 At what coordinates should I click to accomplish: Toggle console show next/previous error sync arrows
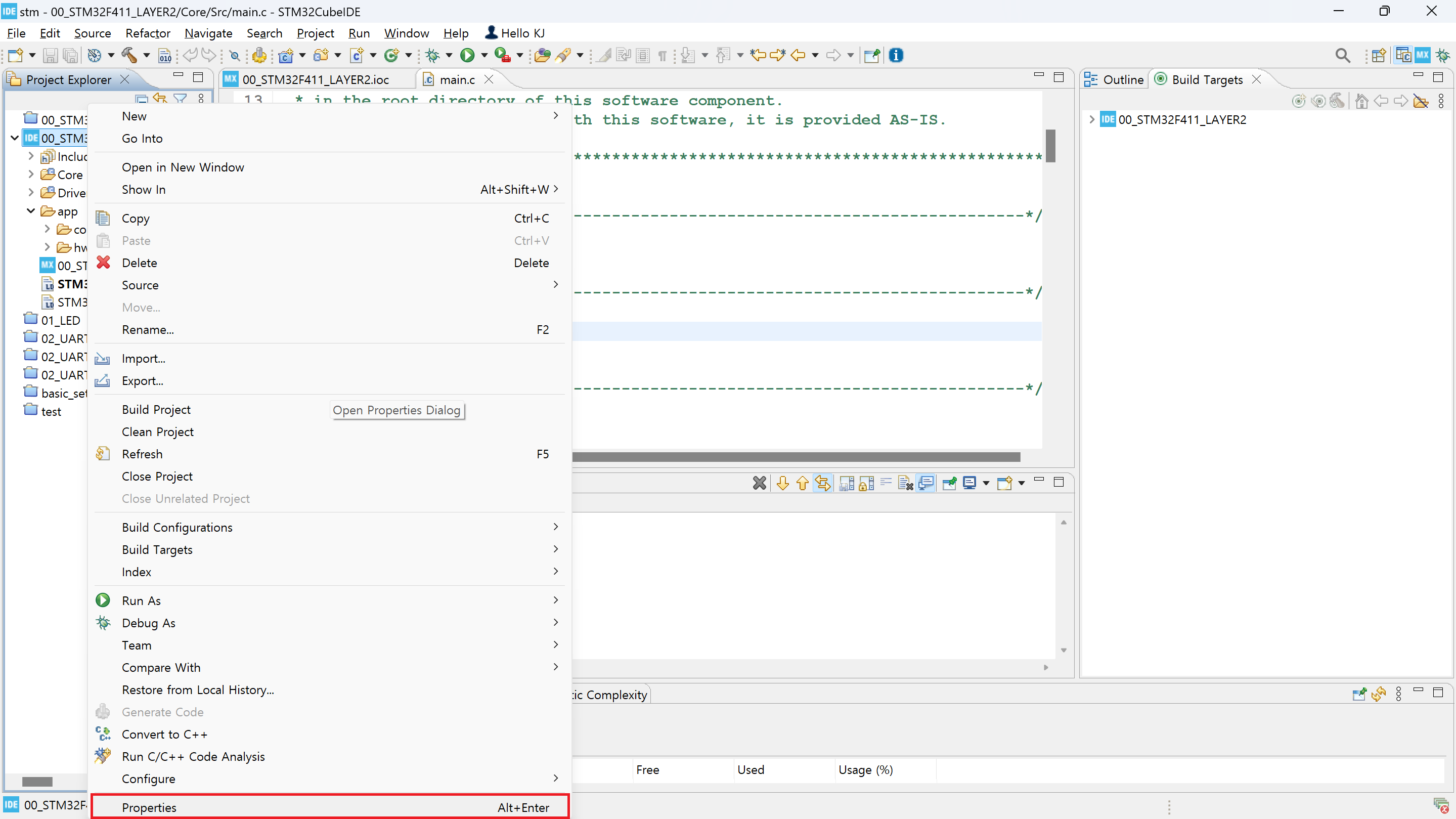pyautogui.click(x=822, y=483)
